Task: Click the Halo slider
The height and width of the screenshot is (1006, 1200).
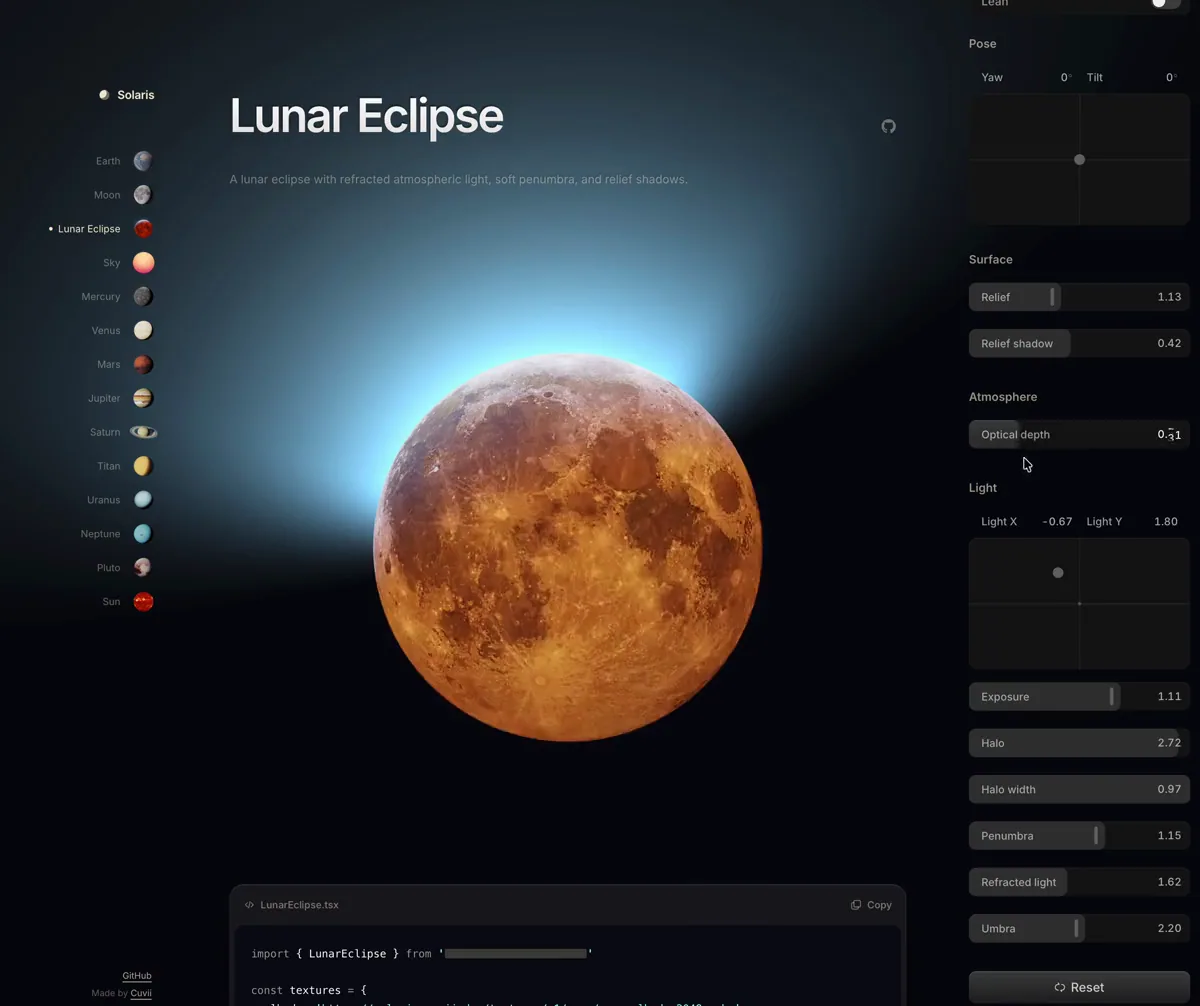Action: click(x=1079, y=743)
